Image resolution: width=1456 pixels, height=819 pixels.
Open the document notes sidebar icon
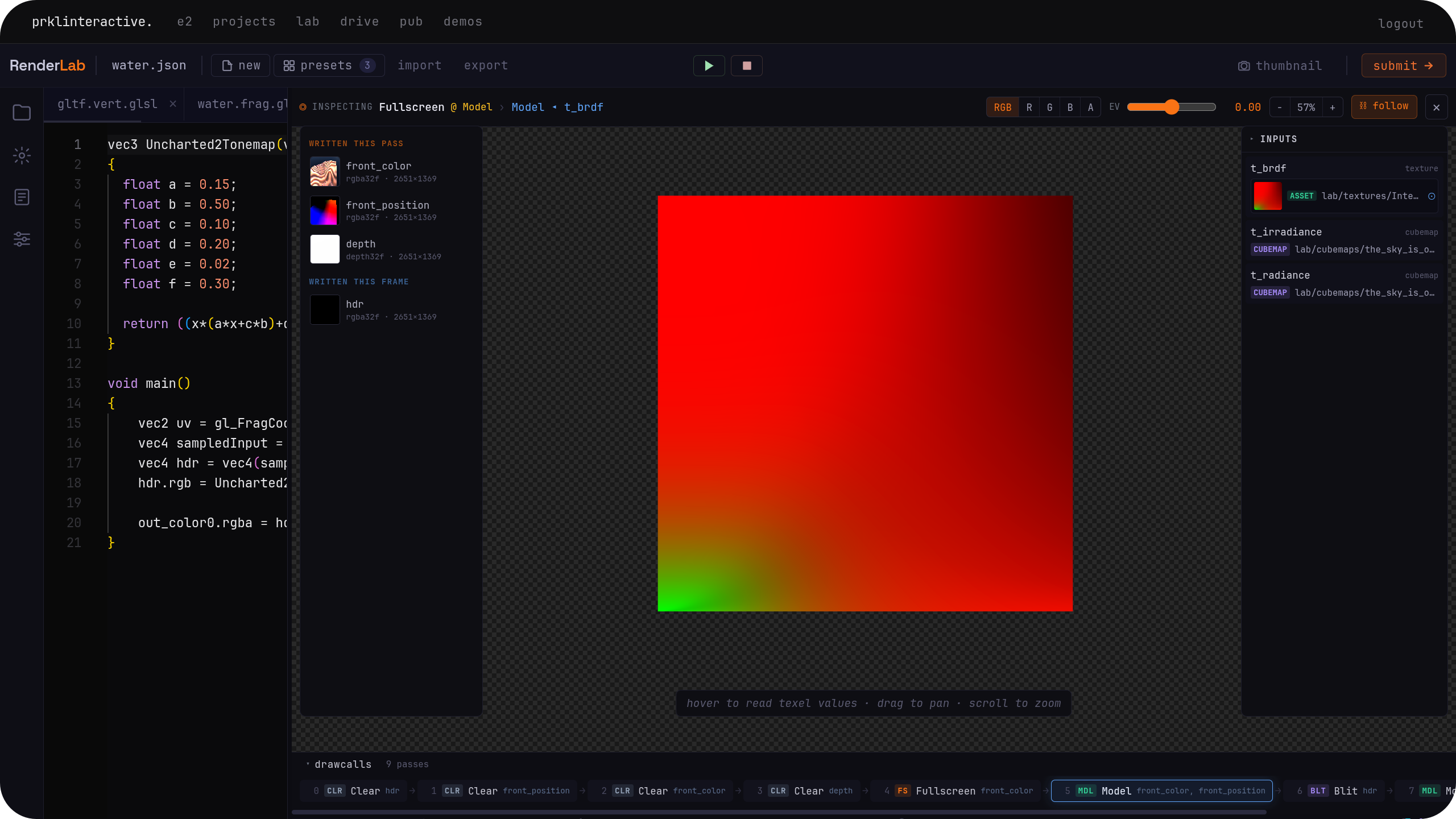click(x=22, y=197)
